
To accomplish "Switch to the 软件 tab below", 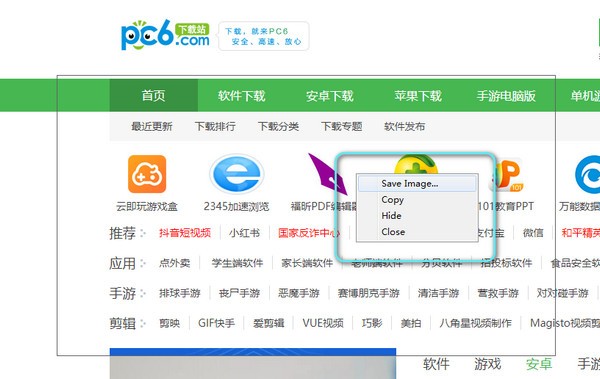I will pos(436,364).
